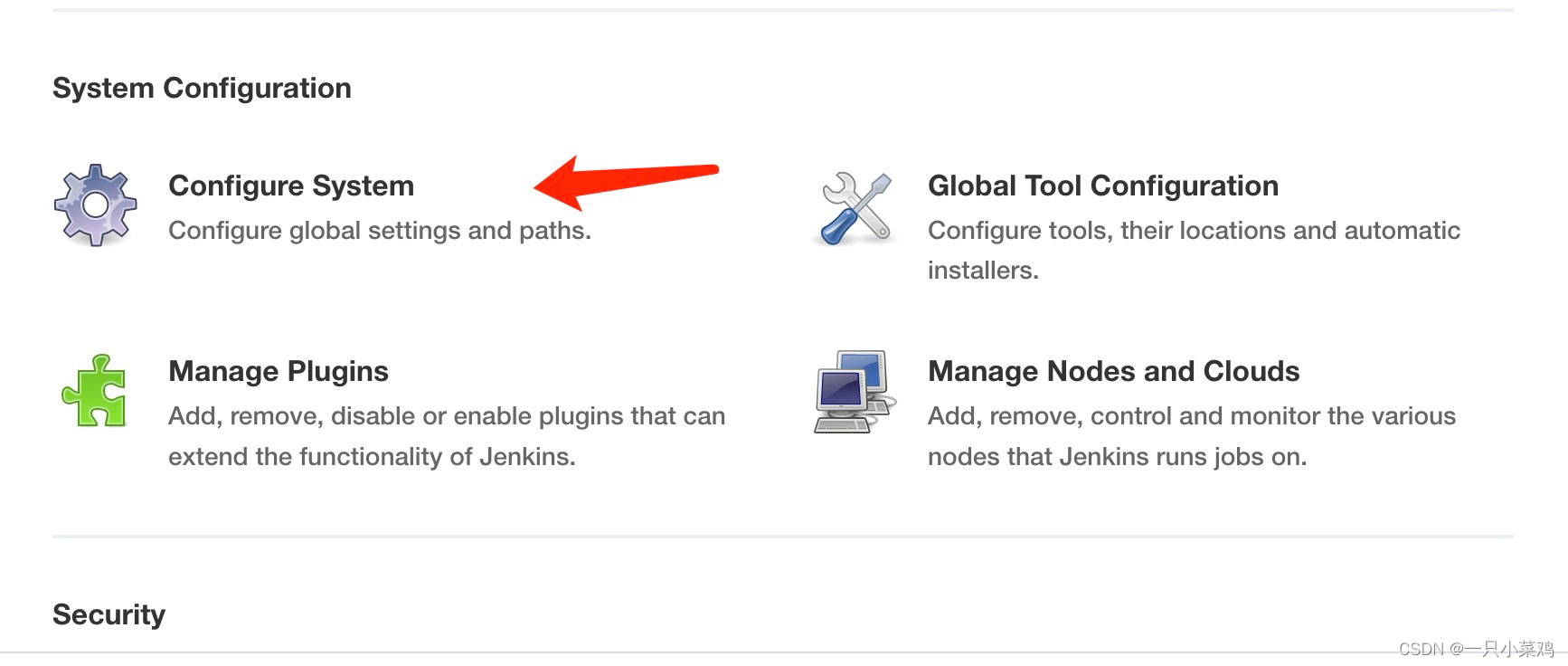Click the wrench and screwdriver tools icon
1568x666 pixels.
coord(855,208)
